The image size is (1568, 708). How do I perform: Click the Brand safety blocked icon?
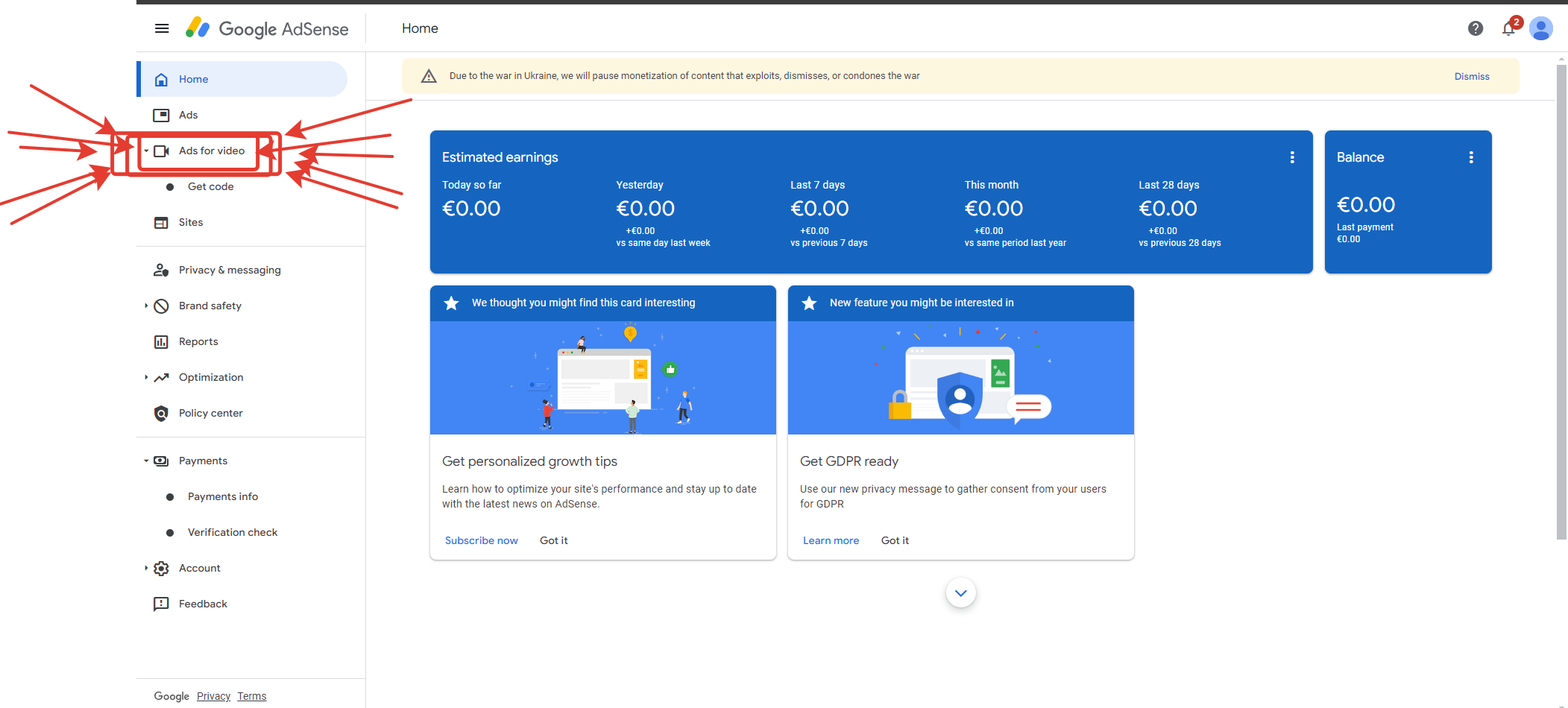[161, 306]
